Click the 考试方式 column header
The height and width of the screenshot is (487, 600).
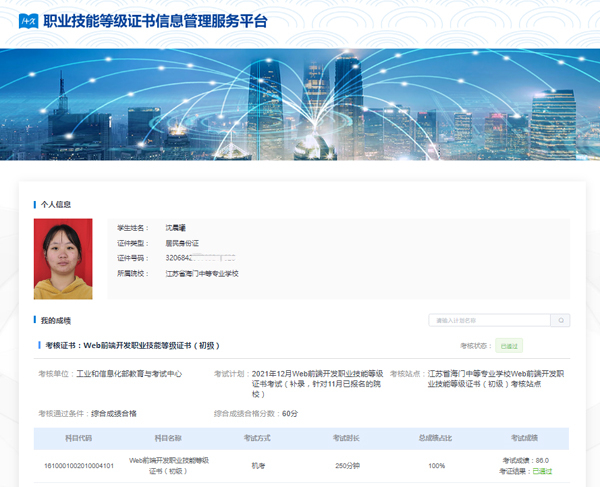point(258,438)
